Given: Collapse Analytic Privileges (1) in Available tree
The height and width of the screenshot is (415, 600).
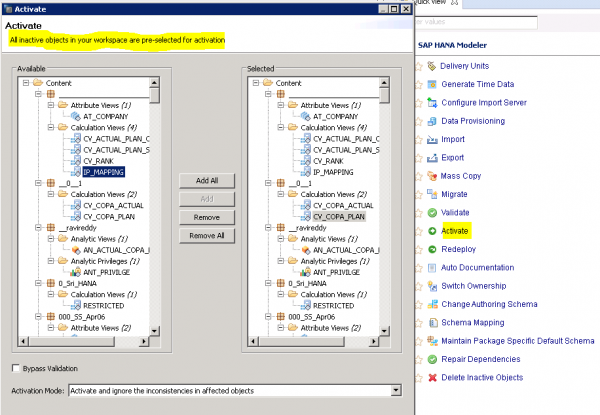Looking at the screenshot, I should point(51,261).
